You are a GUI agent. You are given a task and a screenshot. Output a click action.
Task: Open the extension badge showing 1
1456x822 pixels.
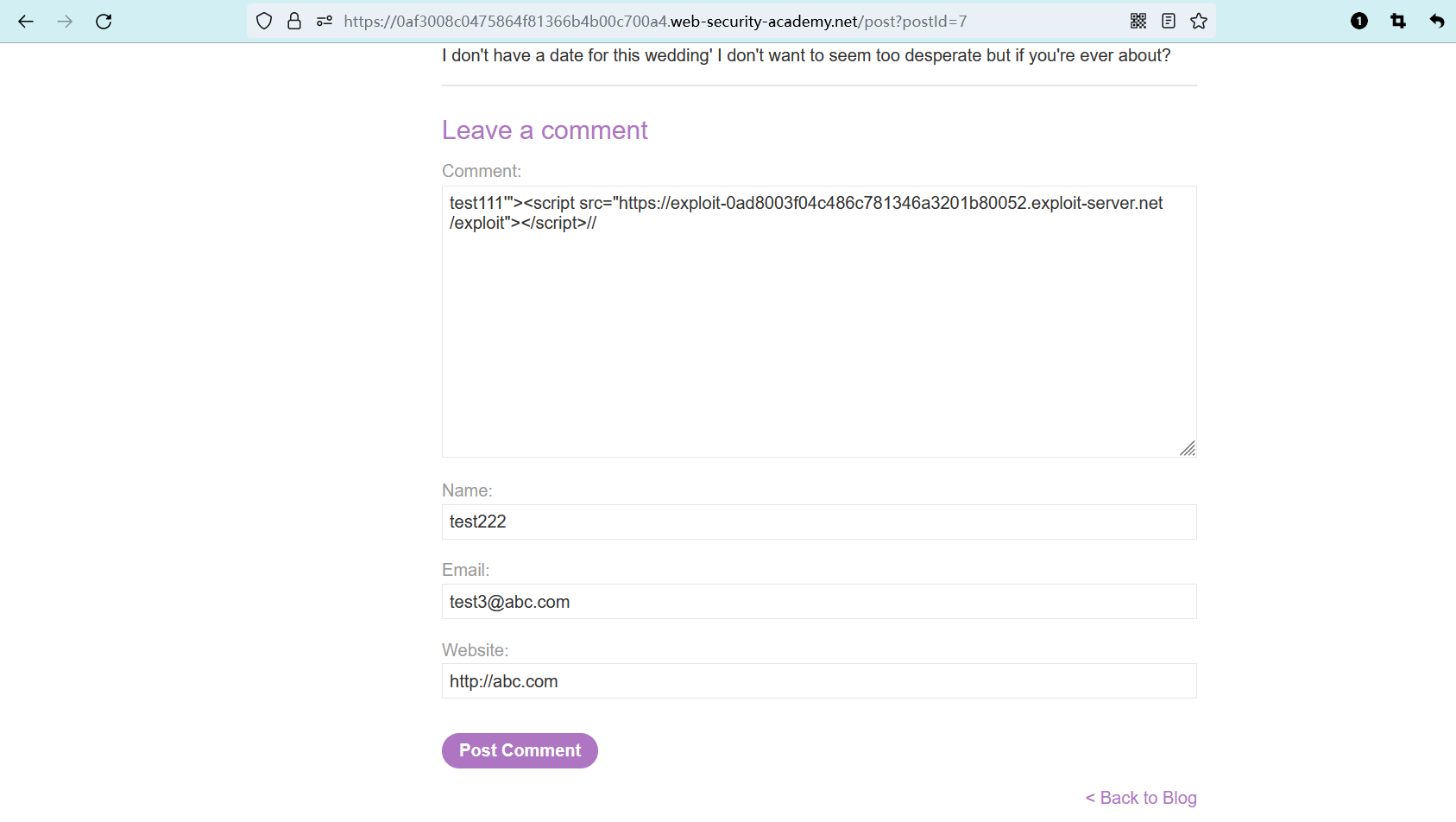1359,22
